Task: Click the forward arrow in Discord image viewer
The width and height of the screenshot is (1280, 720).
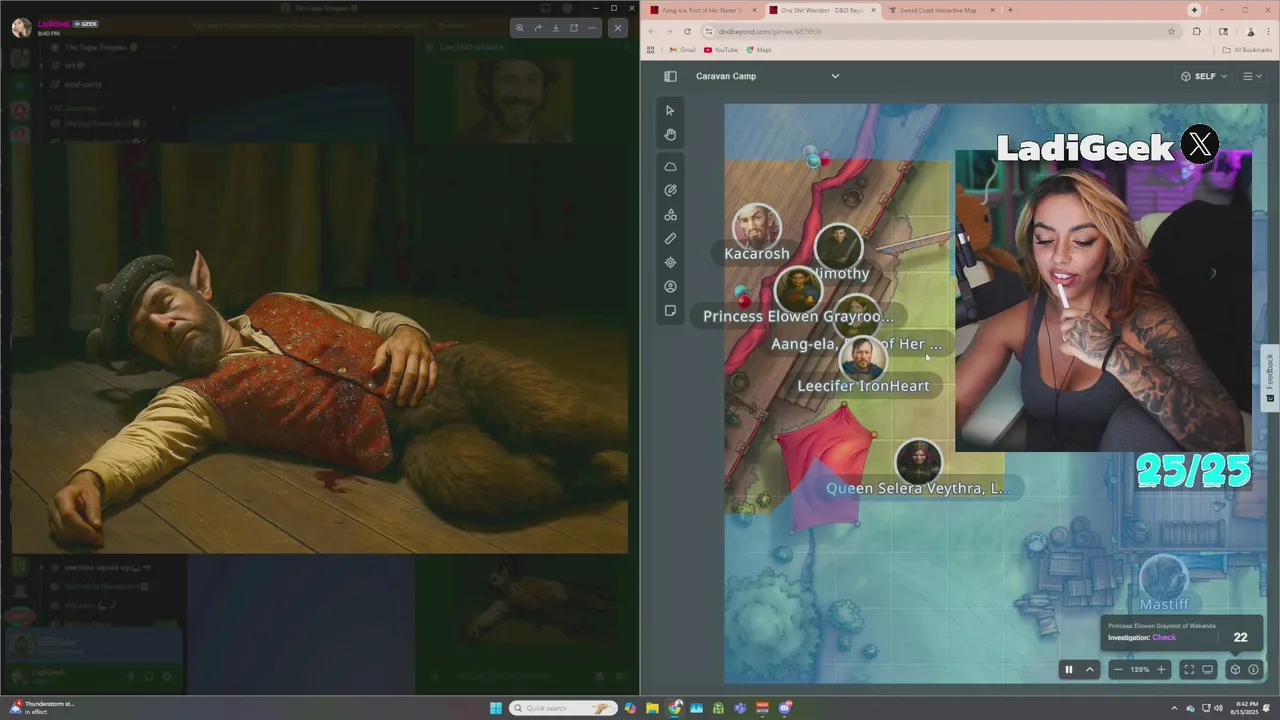Action: (537, 28)
